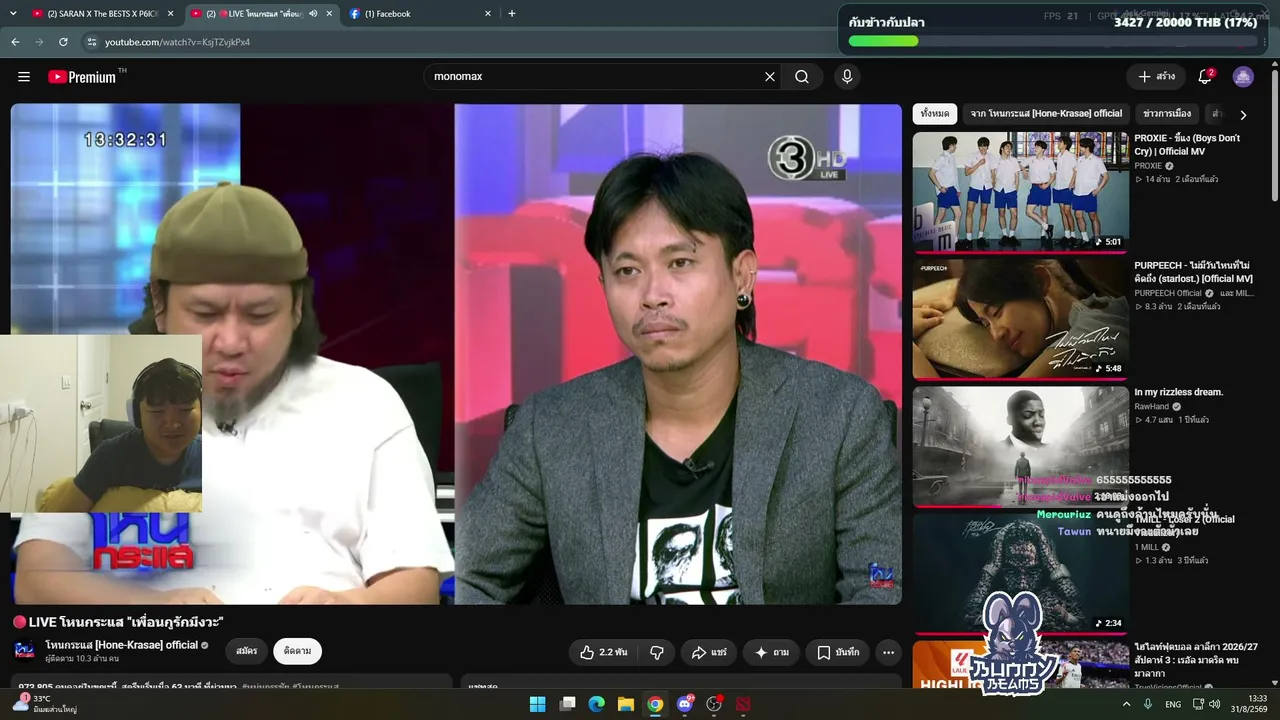Open a new browser tab
This screenshot has height=720, width=1280.
512,14
